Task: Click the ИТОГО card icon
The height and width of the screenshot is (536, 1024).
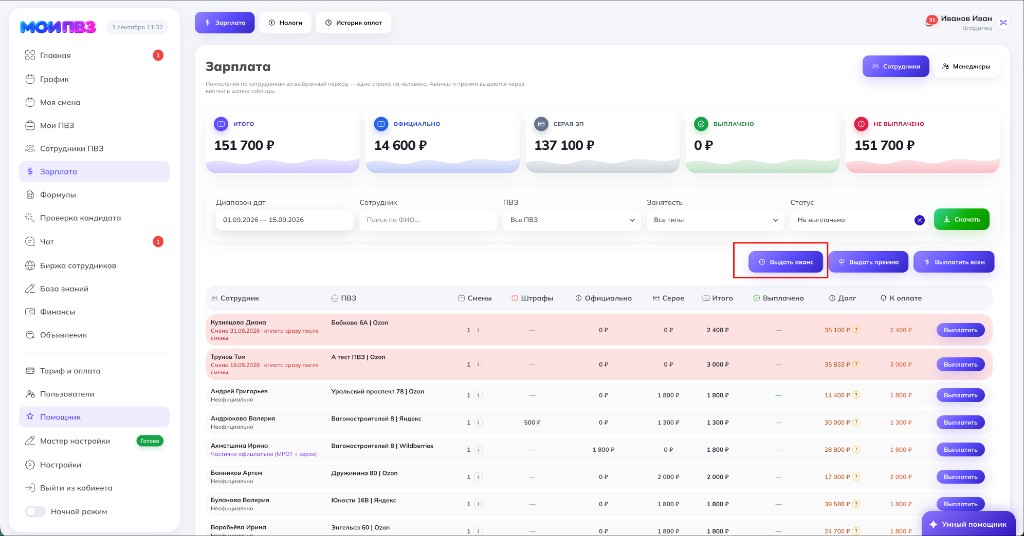Action: 221,123
